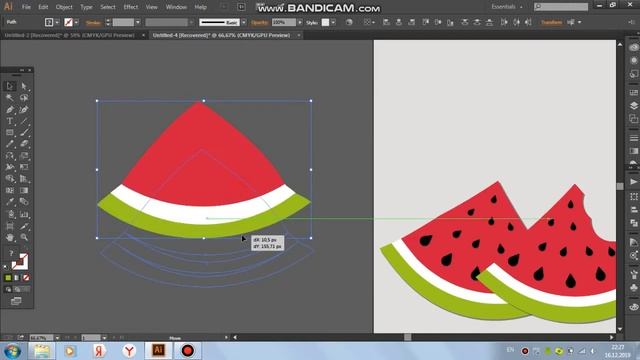Click the Stroke link in control bar
The image size is (640, 360).
coord(93,23)
